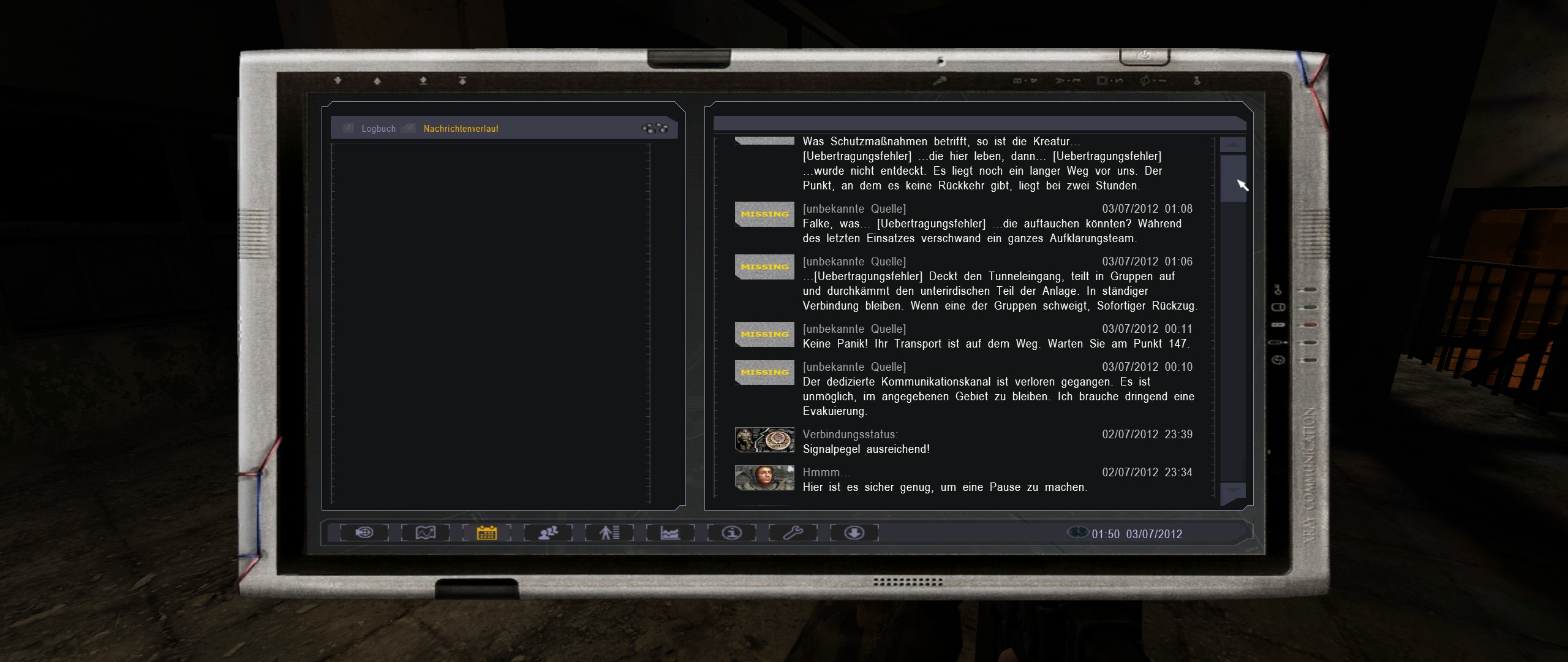Open the character ranking figure icon
The image size is (1568, 662).
[609, 533]
